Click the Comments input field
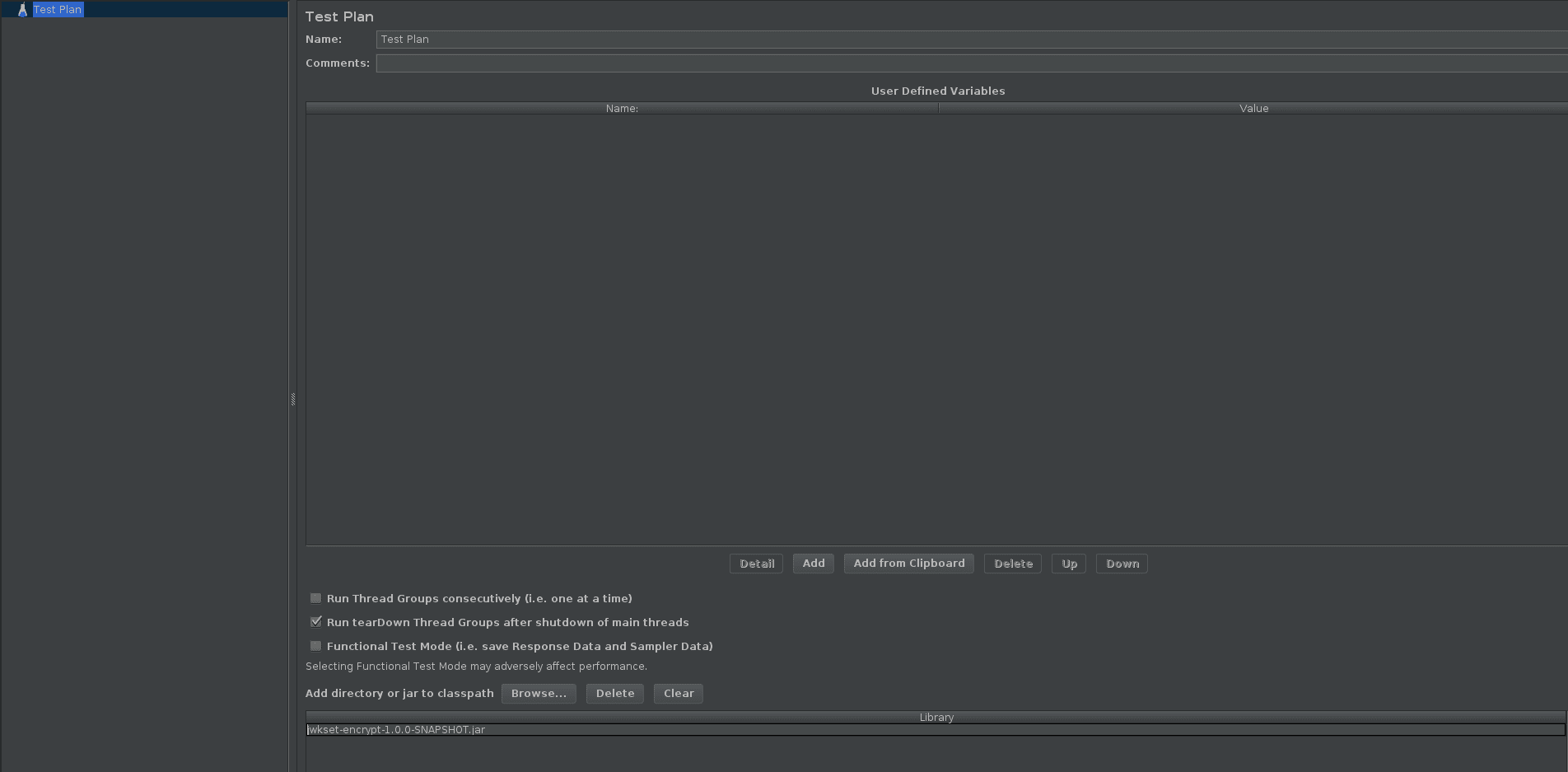The height and width of the screenshot is (772, 1568). 972,63
